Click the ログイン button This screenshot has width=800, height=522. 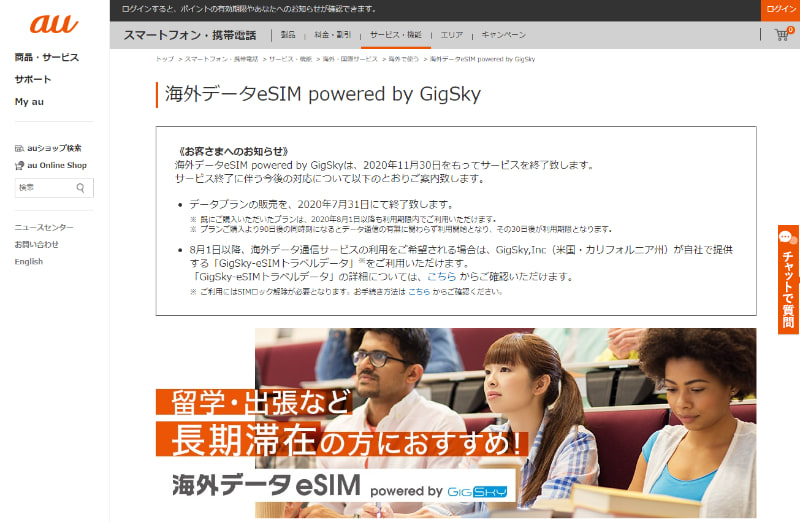pyautogui.click(x=780, y=10)
